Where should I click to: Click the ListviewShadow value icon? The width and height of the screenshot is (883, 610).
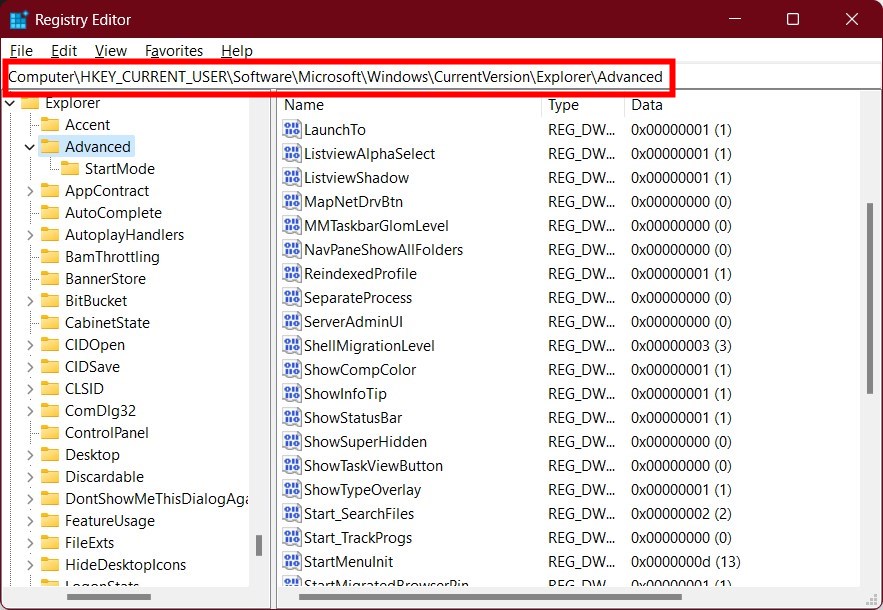point(292,177)
